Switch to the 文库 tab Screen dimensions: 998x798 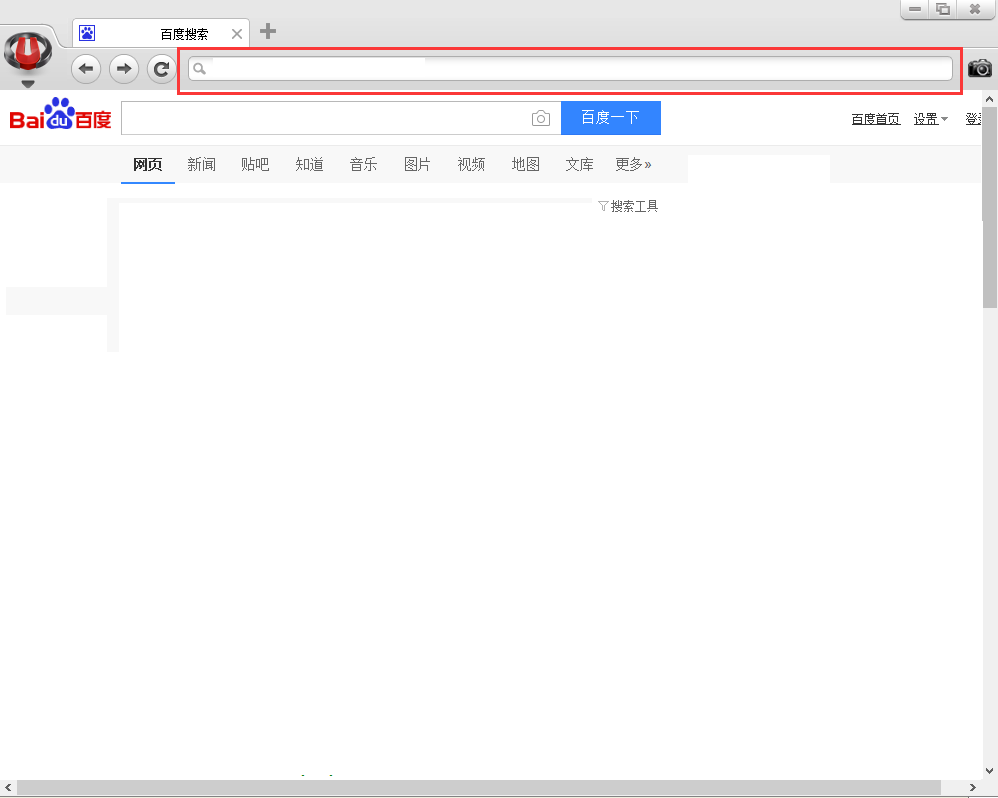(x=580, y=164)
